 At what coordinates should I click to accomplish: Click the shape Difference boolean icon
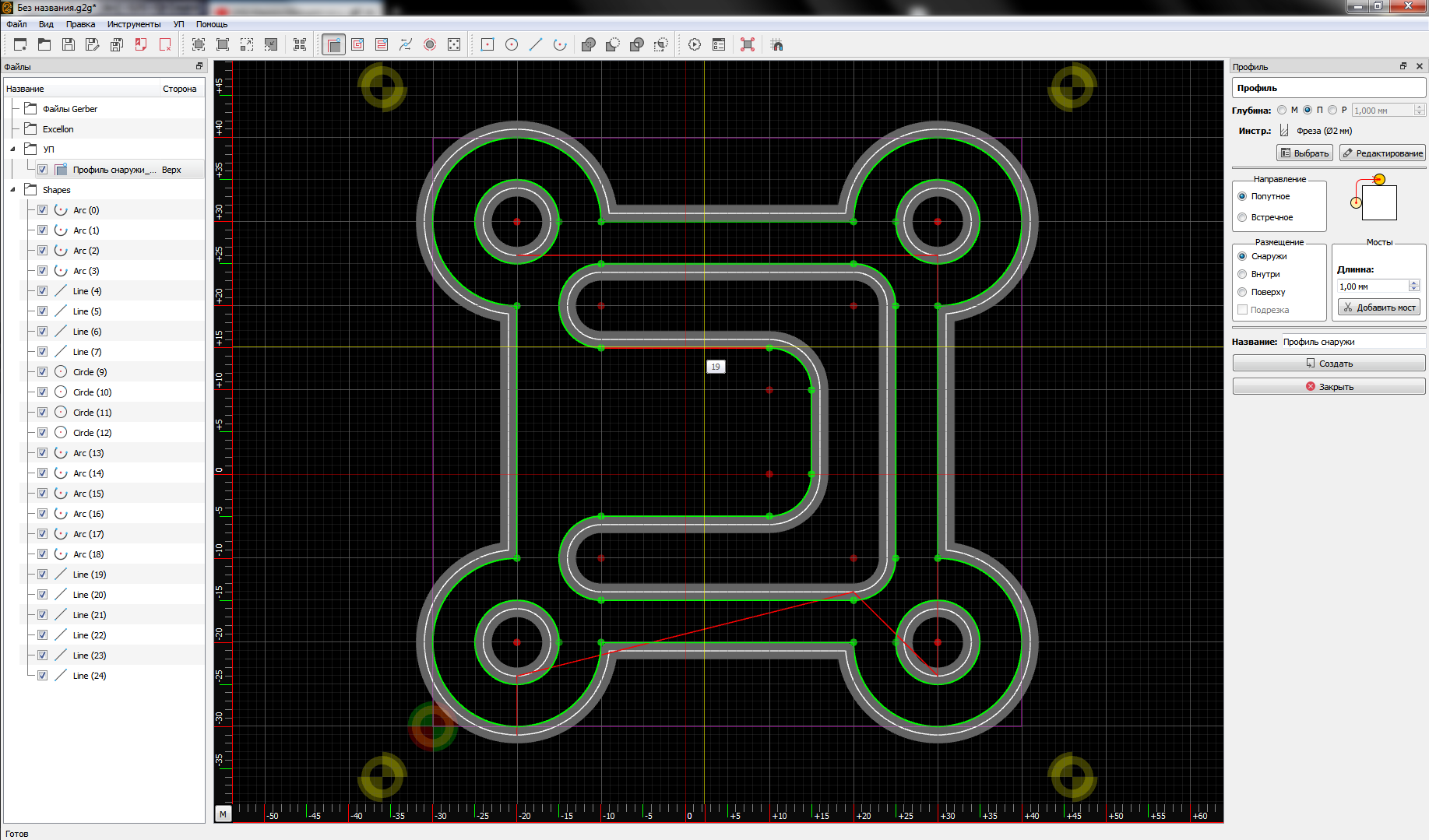[613, 44]
